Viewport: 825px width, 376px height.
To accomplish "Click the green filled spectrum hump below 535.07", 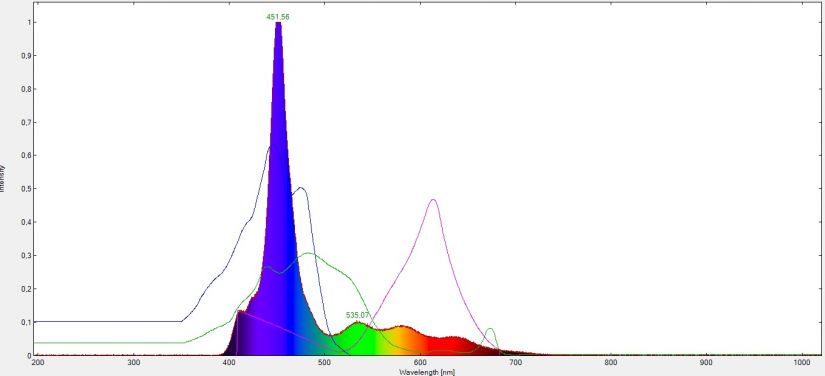I will pos(358,337).
